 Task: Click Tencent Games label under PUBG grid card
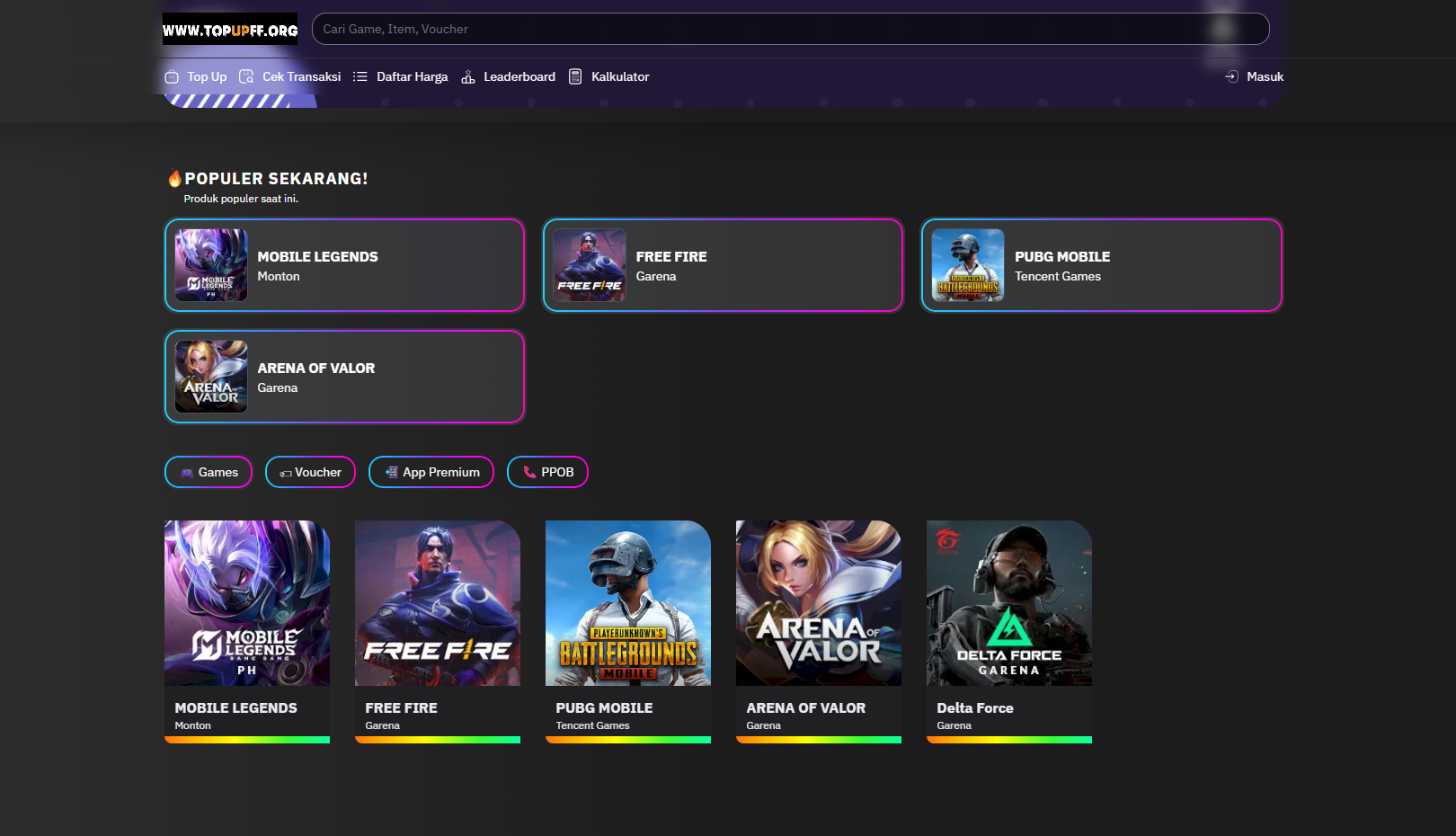point(592,725)
